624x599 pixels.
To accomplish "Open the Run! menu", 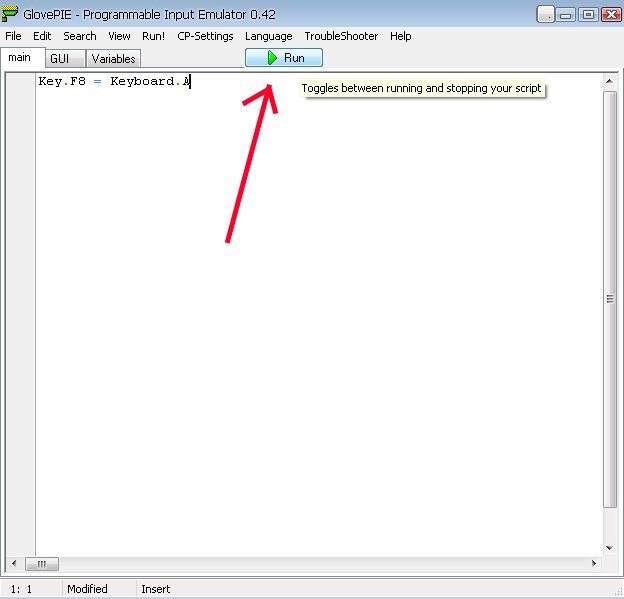I will click(153, 36).
